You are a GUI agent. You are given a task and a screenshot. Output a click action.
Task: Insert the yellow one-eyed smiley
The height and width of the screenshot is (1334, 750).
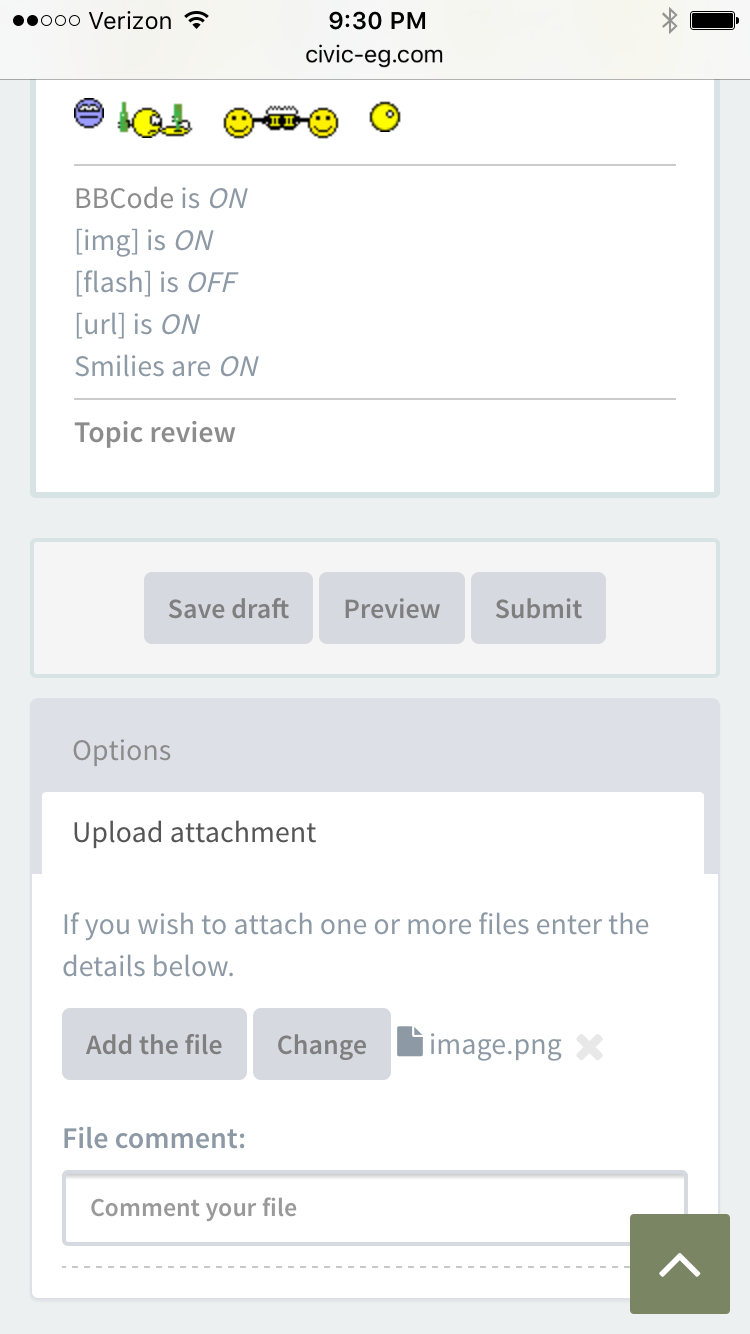pyautogui.click(x=385, y=118)
